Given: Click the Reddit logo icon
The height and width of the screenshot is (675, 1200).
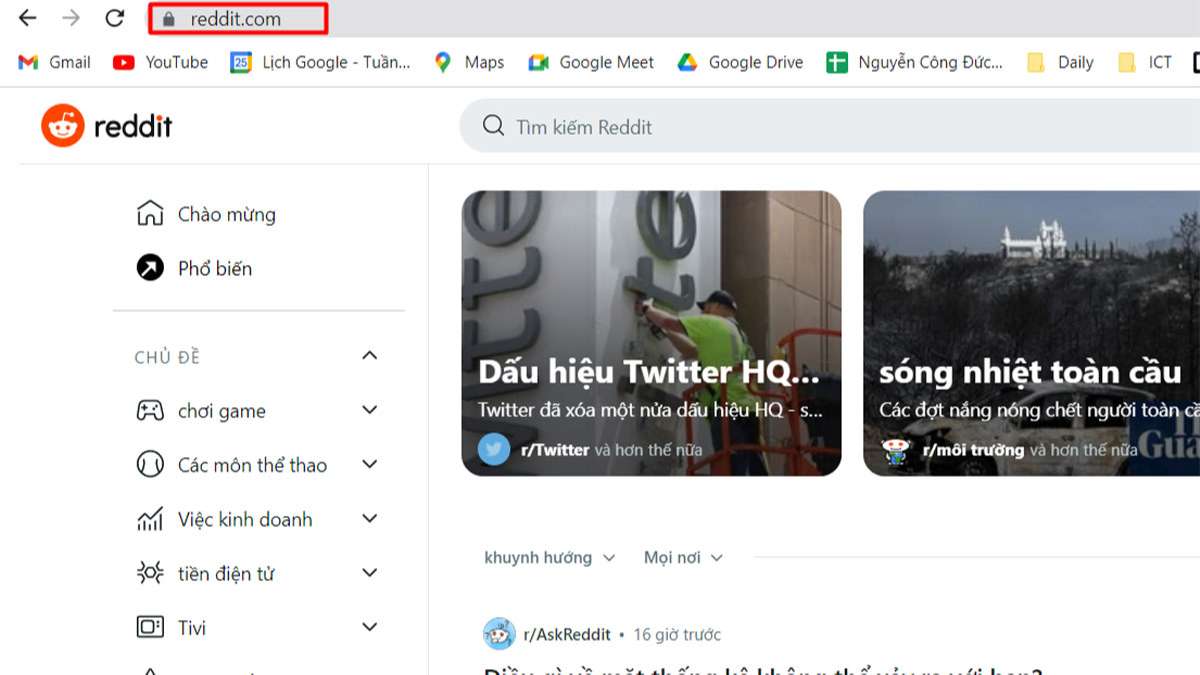Looking at the screenshot, I should pyautogui.click(x=63, y=126).
